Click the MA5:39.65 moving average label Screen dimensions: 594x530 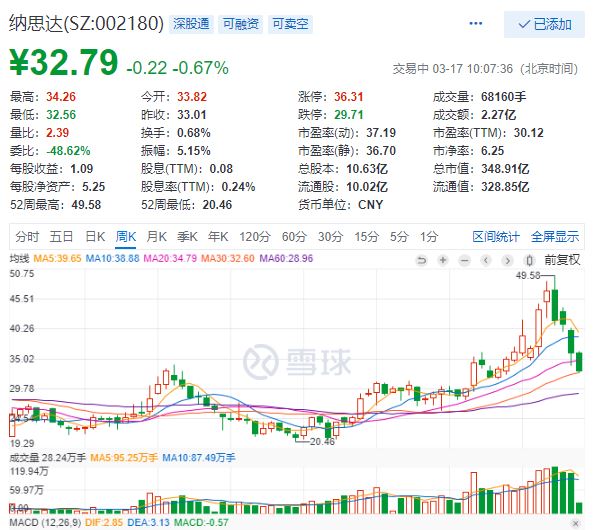[57, 258]
